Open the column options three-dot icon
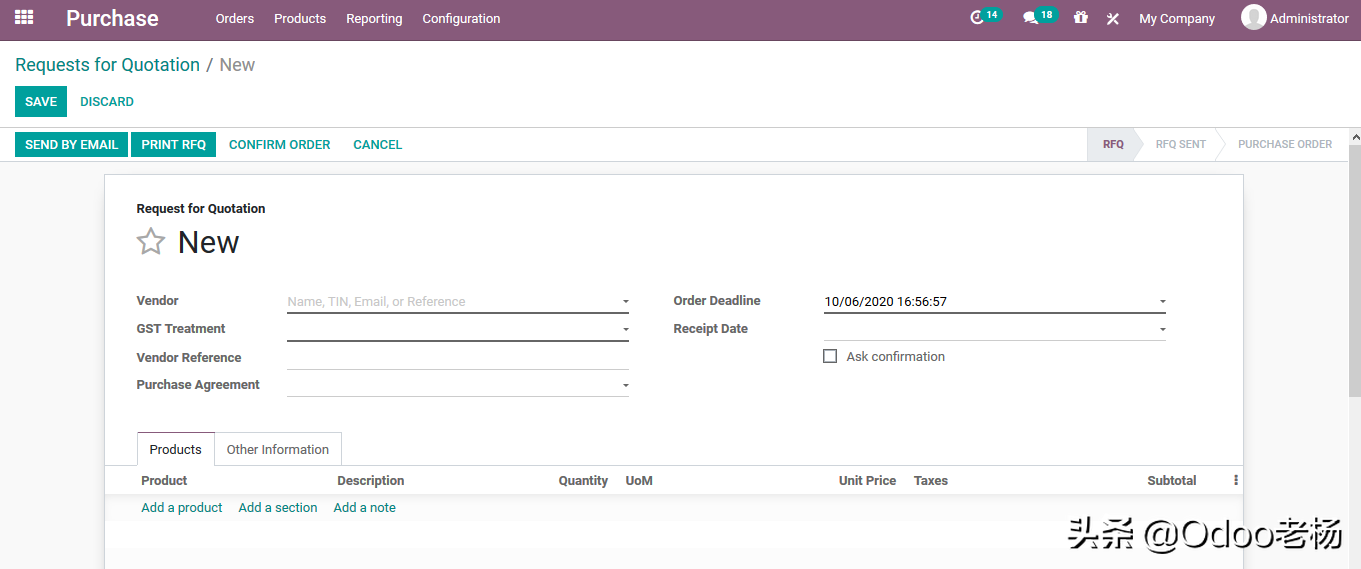 (1236, 481)
